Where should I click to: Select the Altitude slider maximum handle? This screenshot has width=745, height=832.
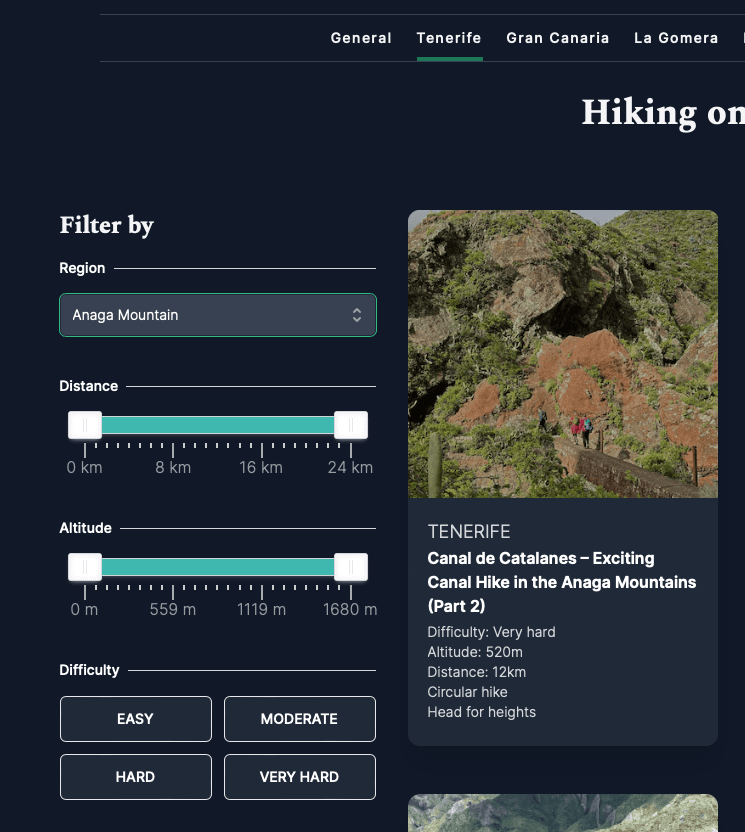[351, 567]
